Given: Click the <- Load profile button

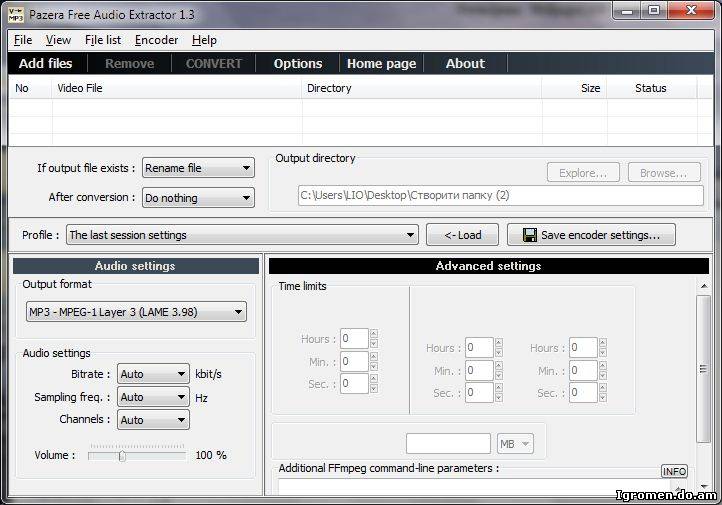Looking at the screenshot, I should (x=462, y=235).
